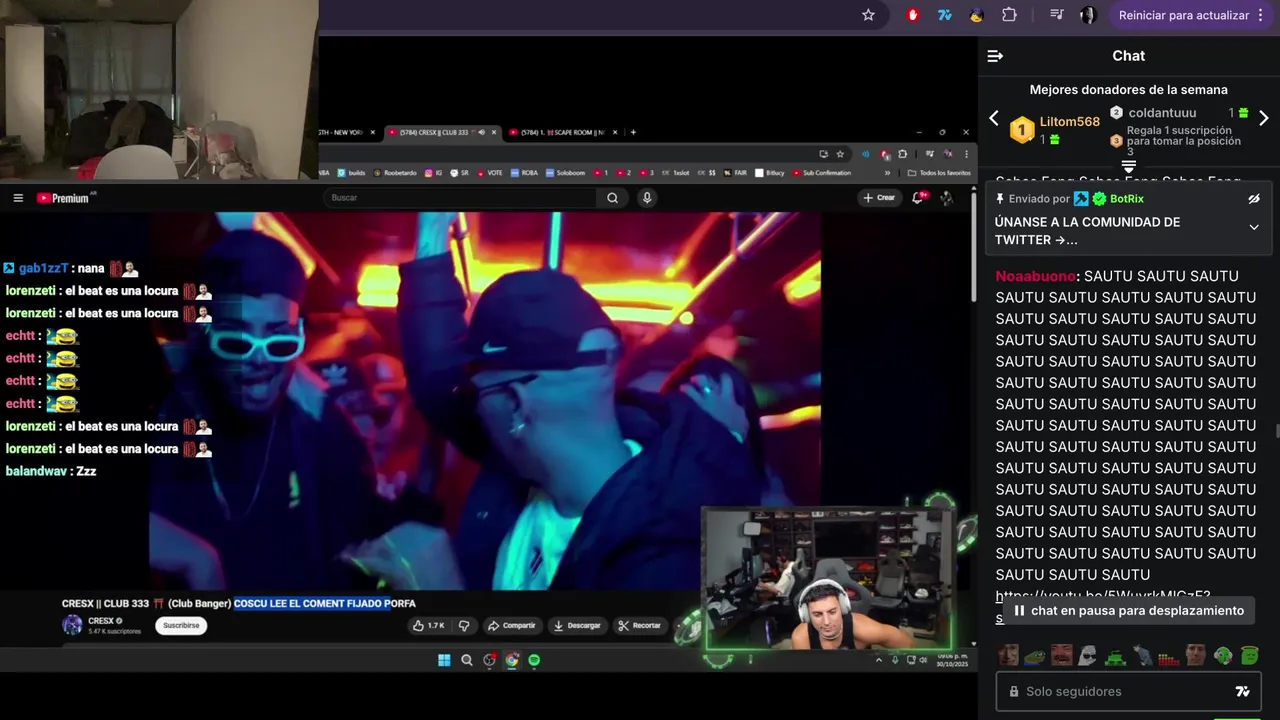The height and width of the screenshot is (720, 1280).
Task: Select the first face emote in quick emotes
Action: tap(1008, 656)
